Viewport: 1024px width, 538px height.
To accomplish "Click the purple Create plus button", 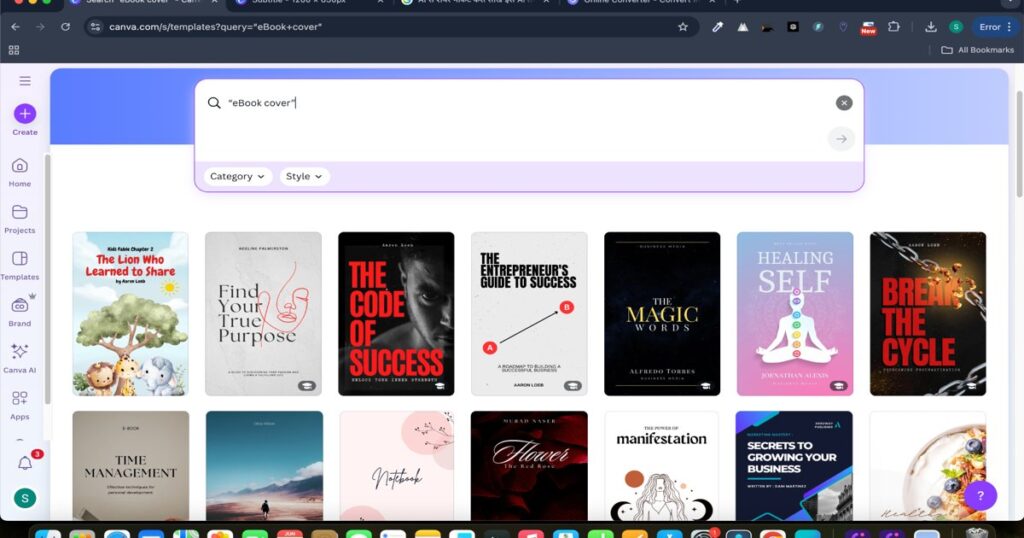I will click(25, 114).
